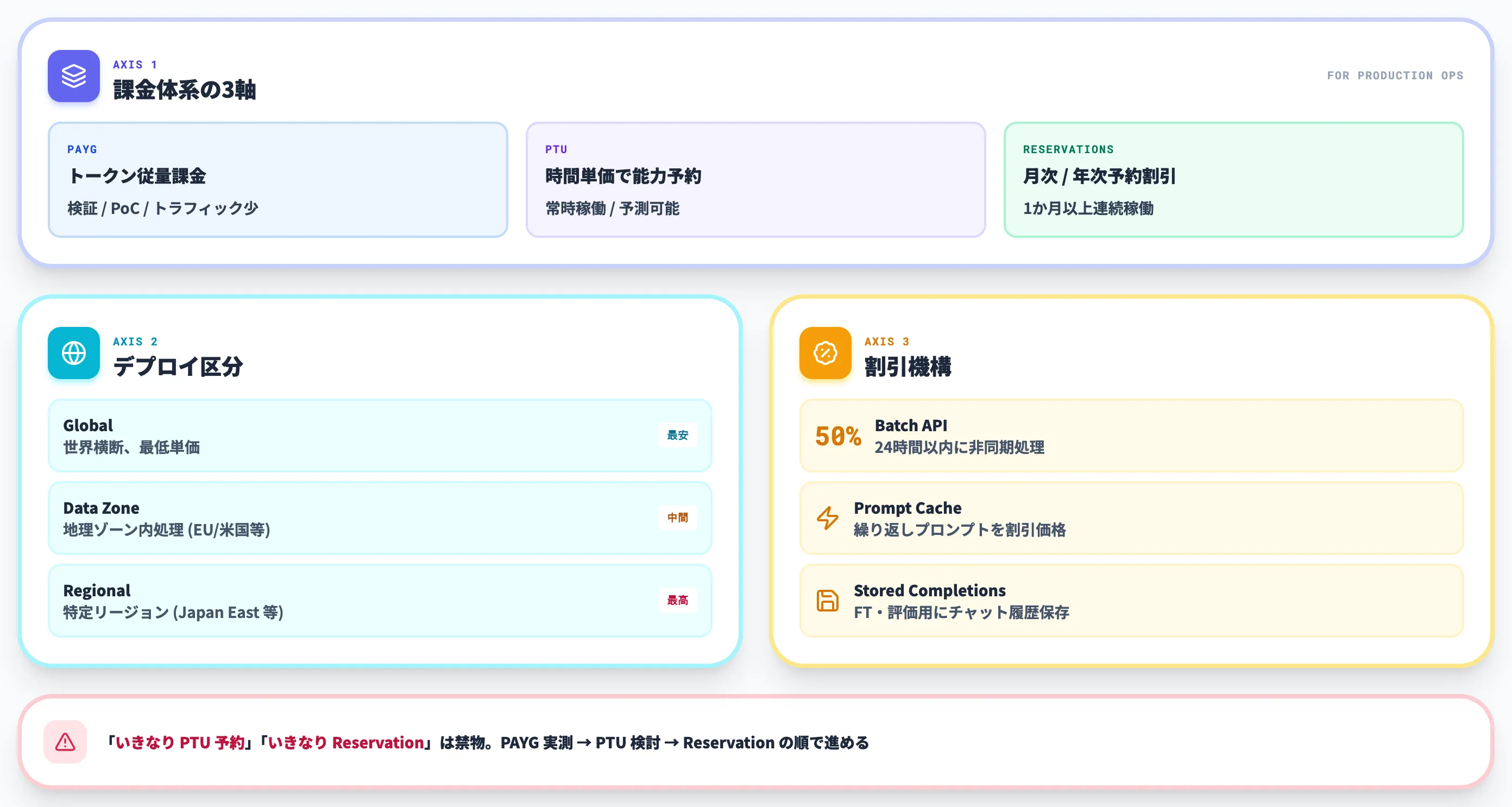
Task: Click 地理ゾーン内処理 (EU/米国等) description
Action: (167, 530)
